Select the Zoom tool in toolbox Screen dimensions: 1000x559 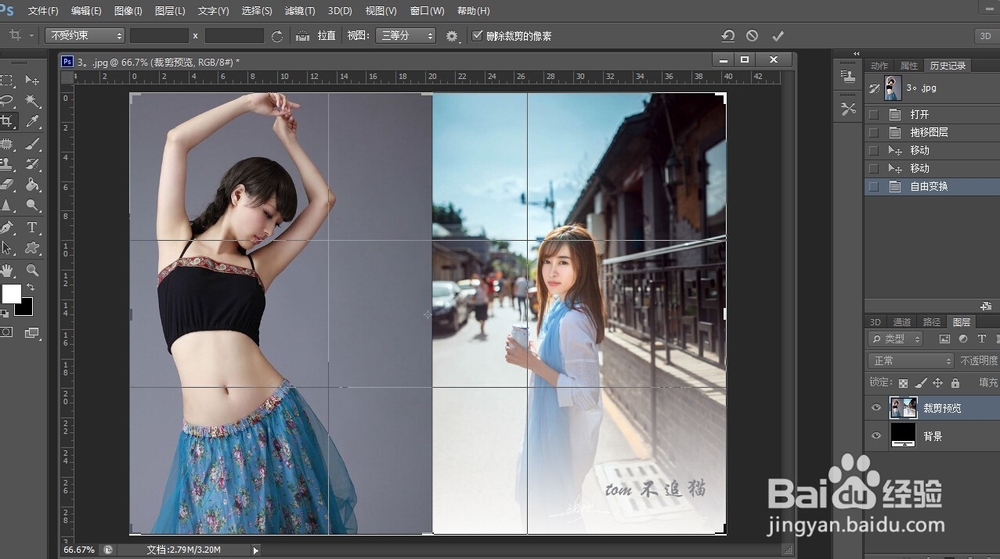32,270
